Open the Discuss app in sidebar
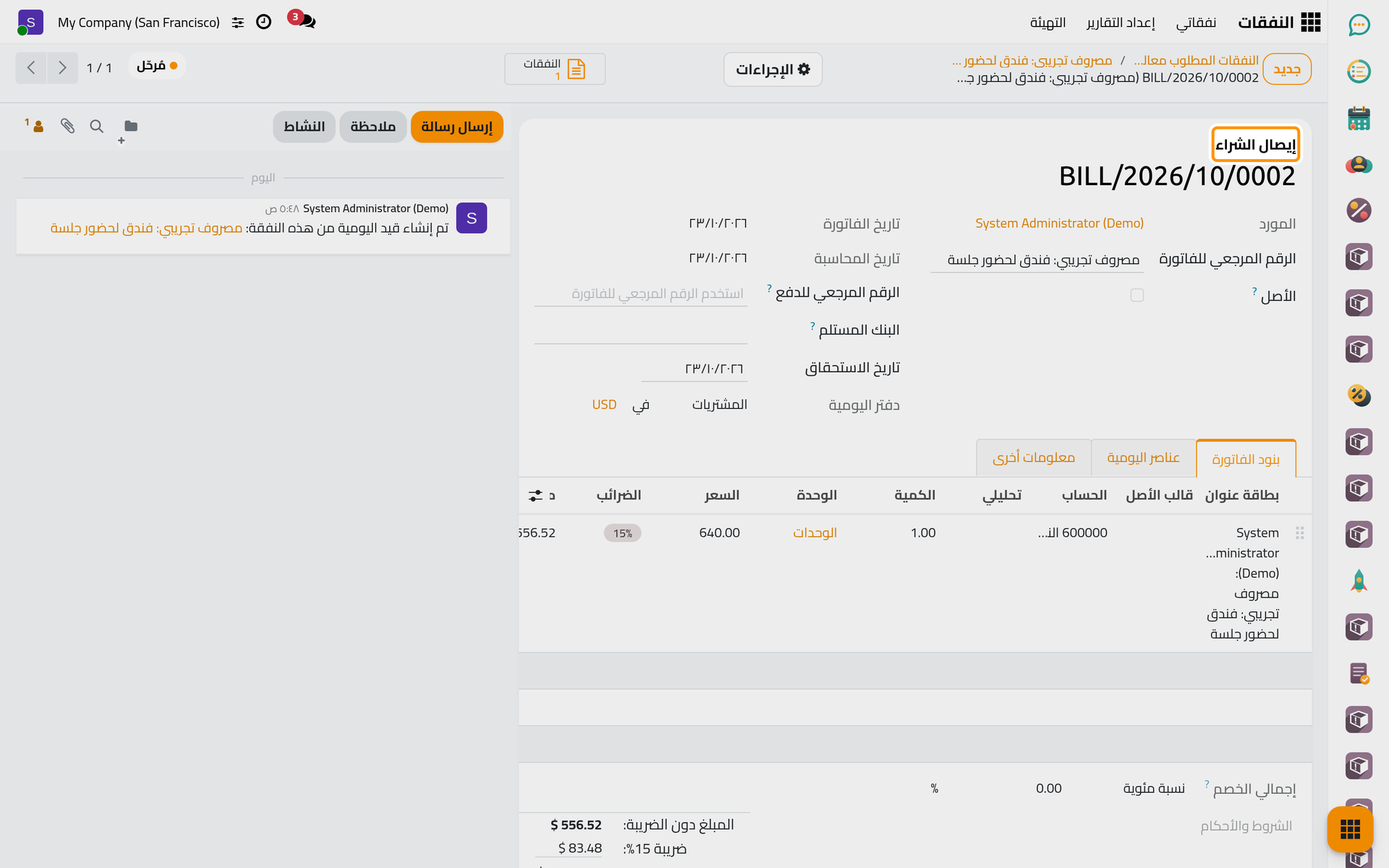1389x868 pixels. (1359, 25)
